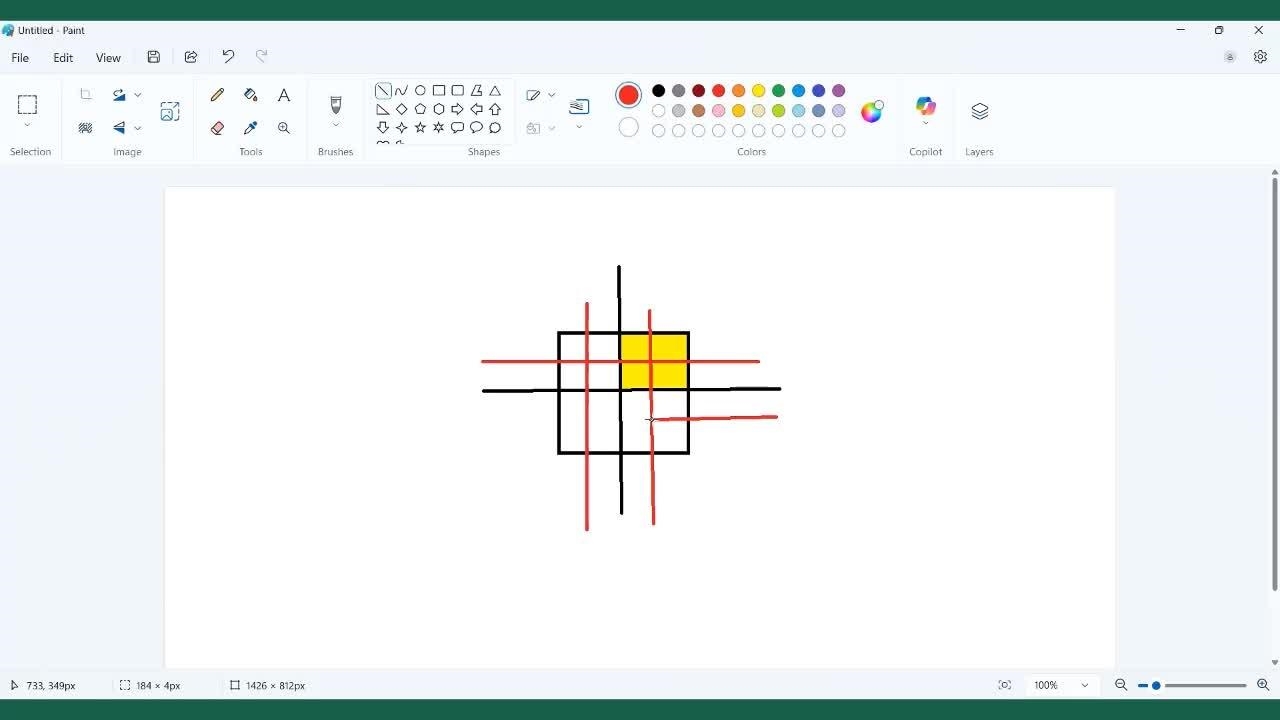Open the zoom percentage dropdown
The width and height of the screenshot is (1280, 720).
coord(1084,685)
